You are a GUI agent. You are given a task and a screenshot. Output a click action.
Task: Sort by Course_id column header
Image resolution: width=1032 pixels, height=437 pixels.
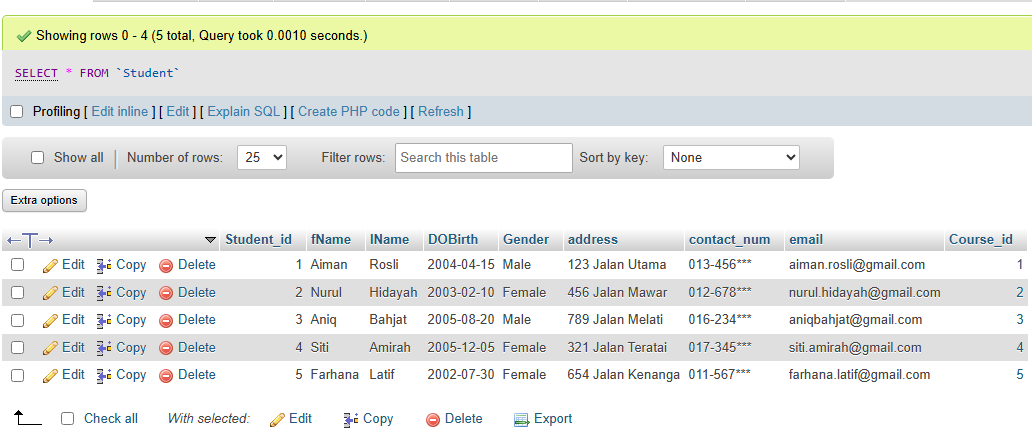click(x=981, y=240)
